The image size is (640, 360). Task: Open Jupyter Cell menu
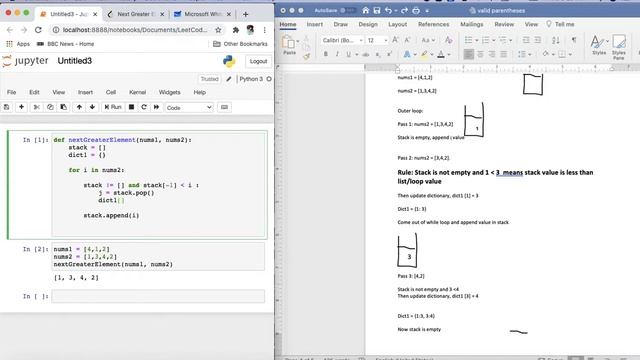[x=111, y=92]
